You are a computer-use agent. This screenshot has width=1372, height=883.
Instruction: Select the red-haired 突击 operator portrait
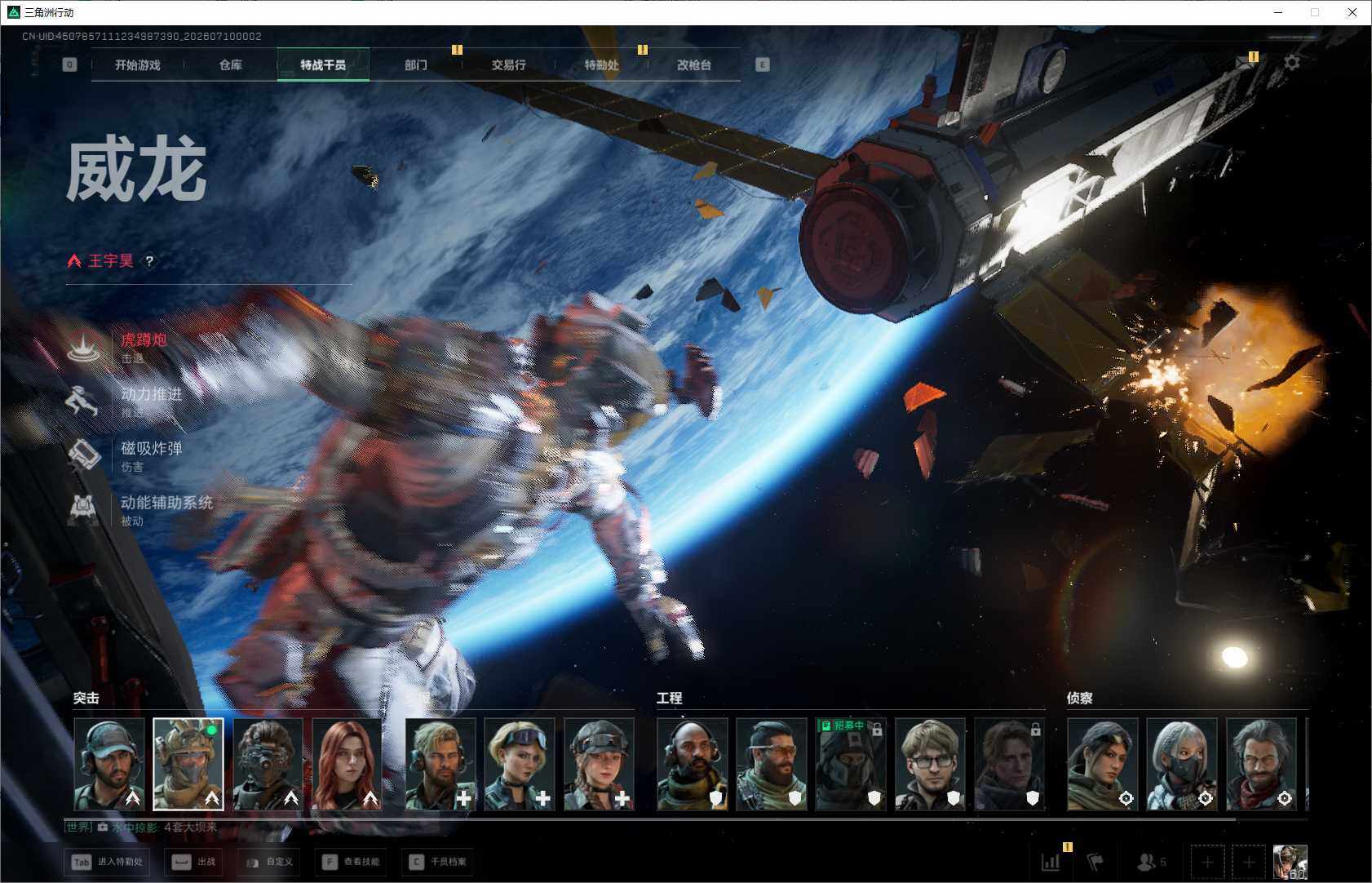(347, 765)
